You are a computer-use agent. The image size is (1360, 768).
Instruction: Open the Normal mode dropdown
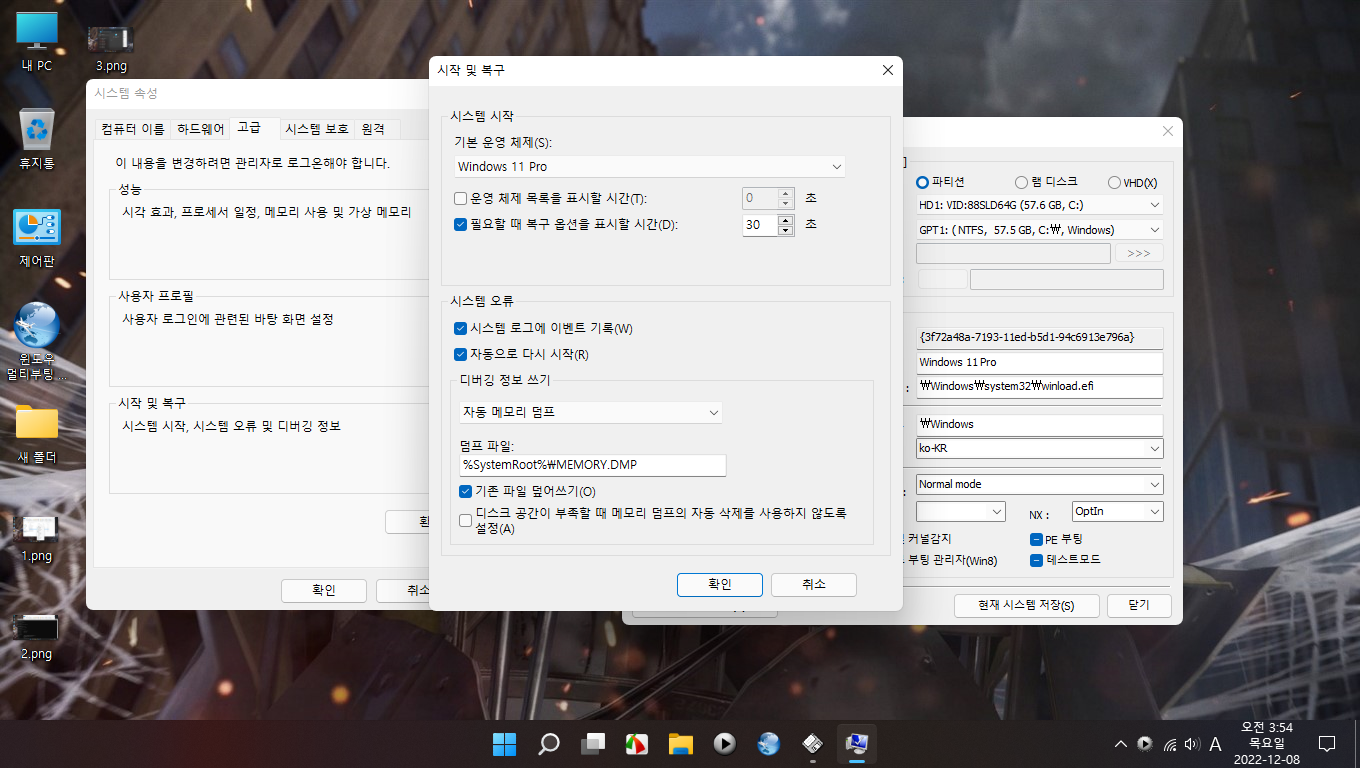click(x=1040, y=484)
